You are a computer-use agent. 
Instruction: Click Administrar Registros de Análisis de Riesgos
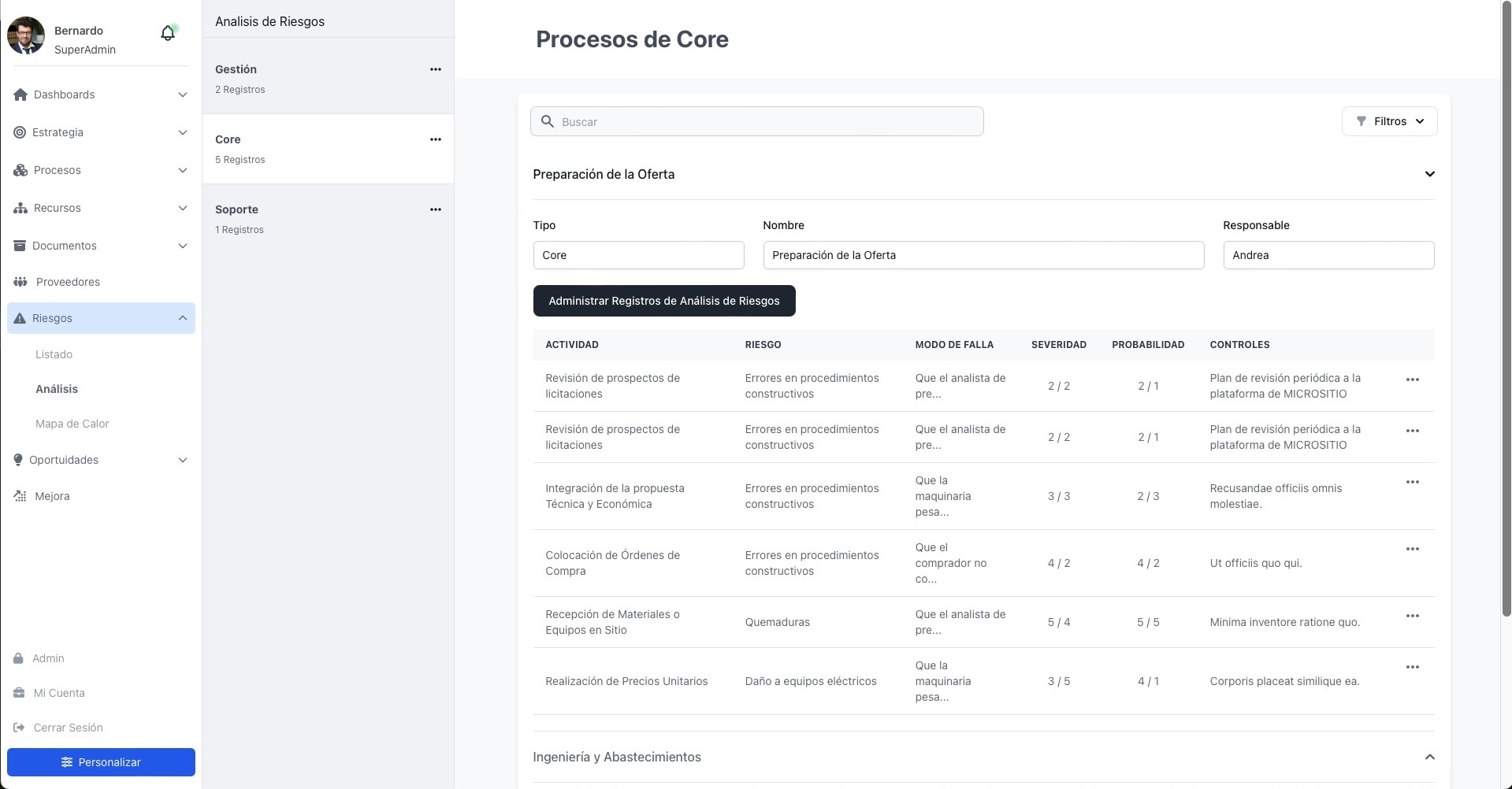point(663,301)
